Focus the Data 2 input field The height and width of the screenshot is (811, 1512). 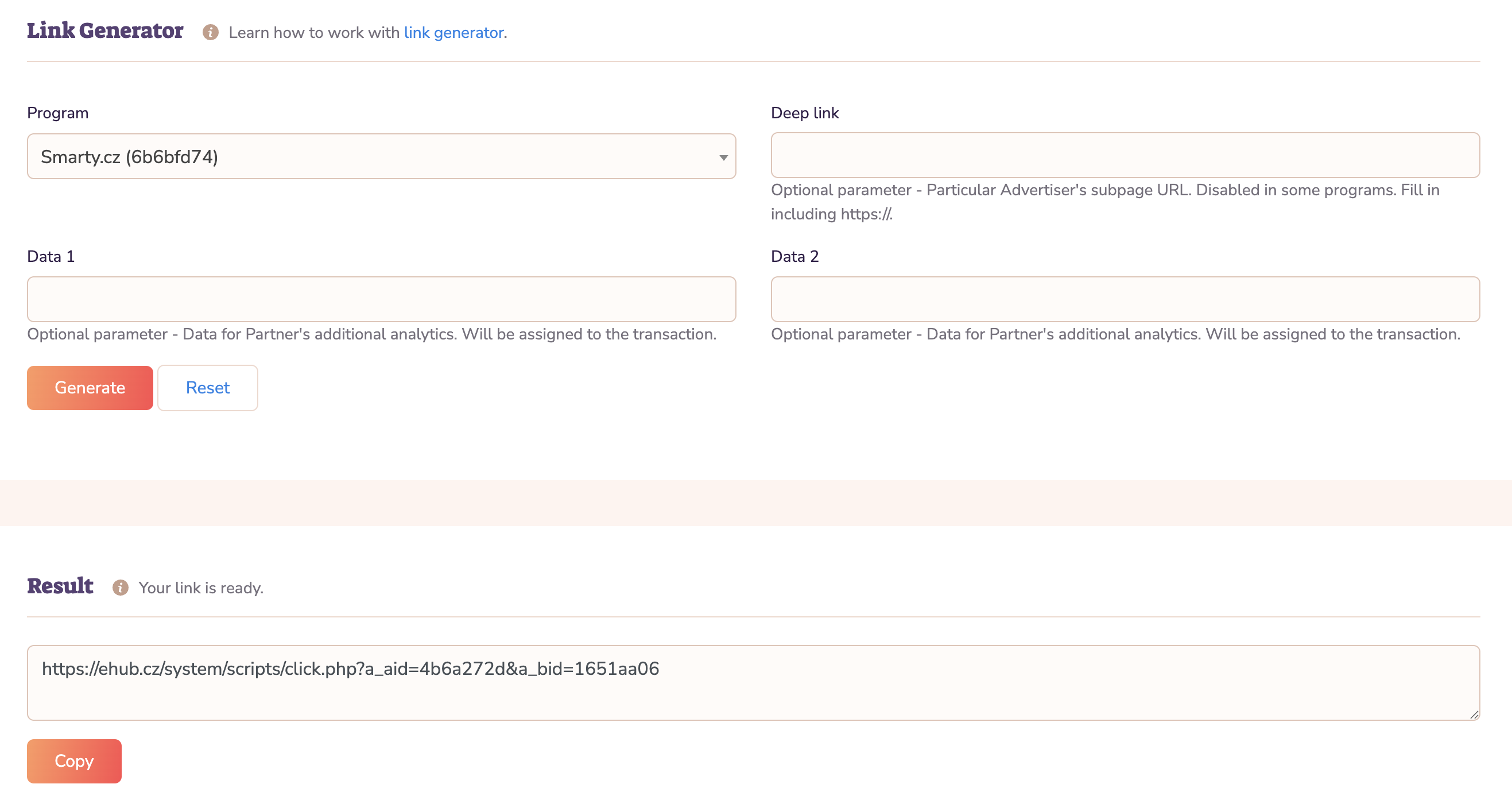click(x=1125, y=299)
